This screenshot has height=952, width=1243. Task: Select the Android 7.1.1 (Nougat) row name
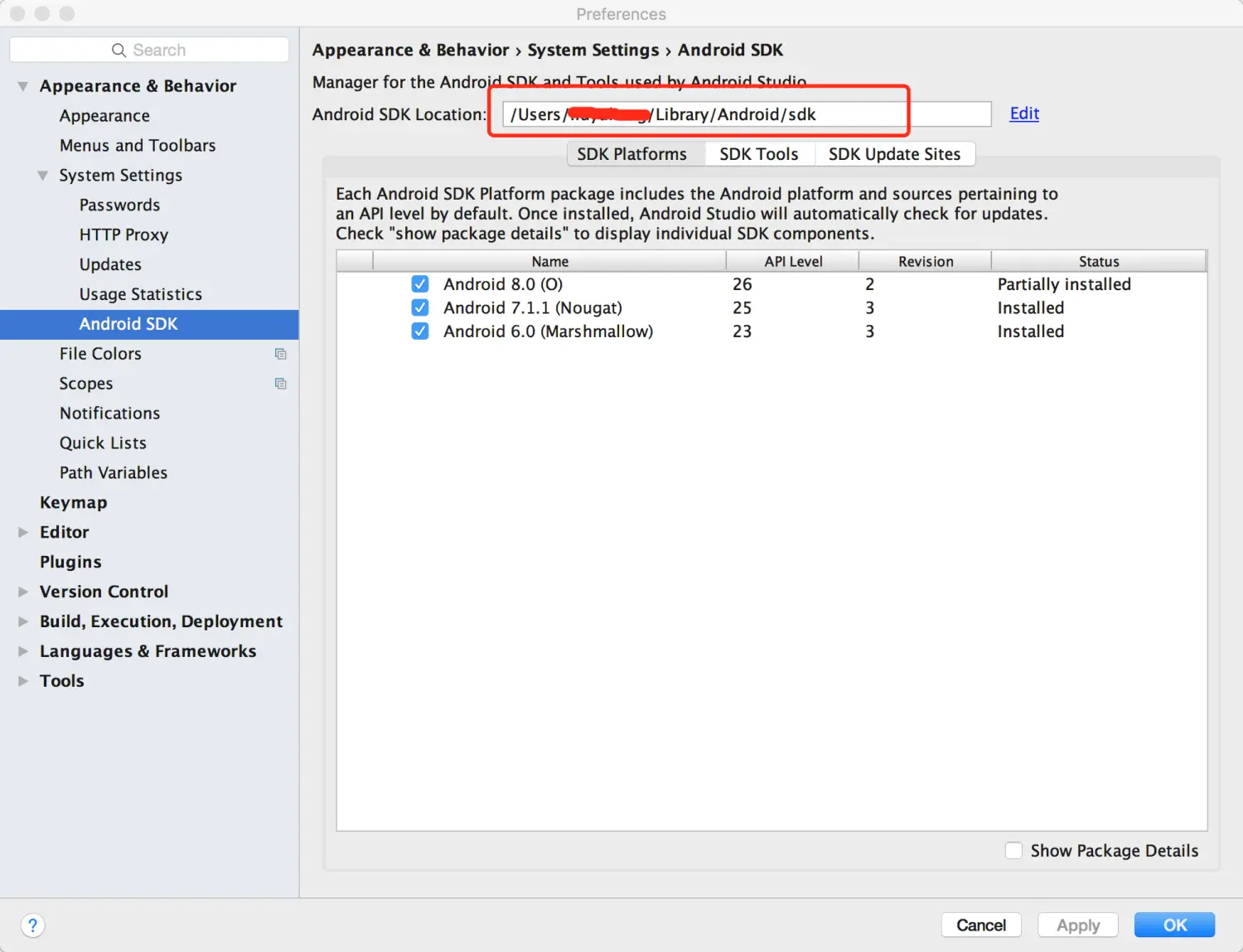click(x=533, y=308)
